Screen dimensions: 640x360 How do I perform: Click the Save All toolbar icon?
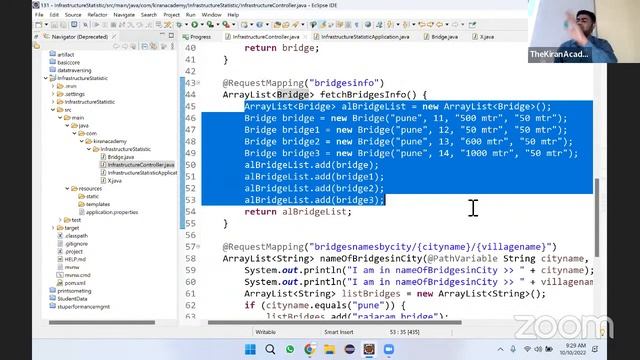(x=64, y=25)
